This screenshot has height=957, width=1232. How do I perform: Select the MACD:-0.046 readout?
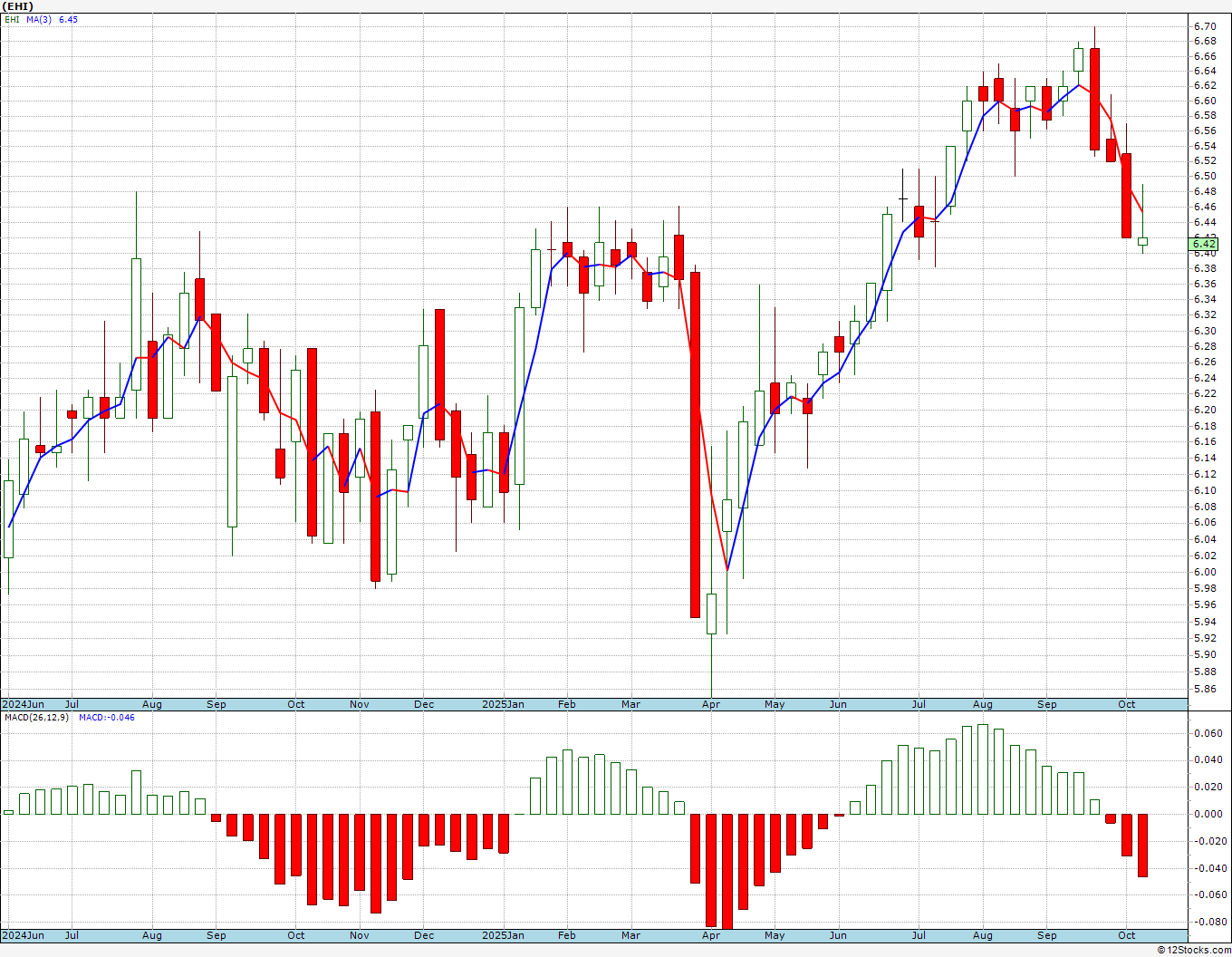[x=106, y=717]
